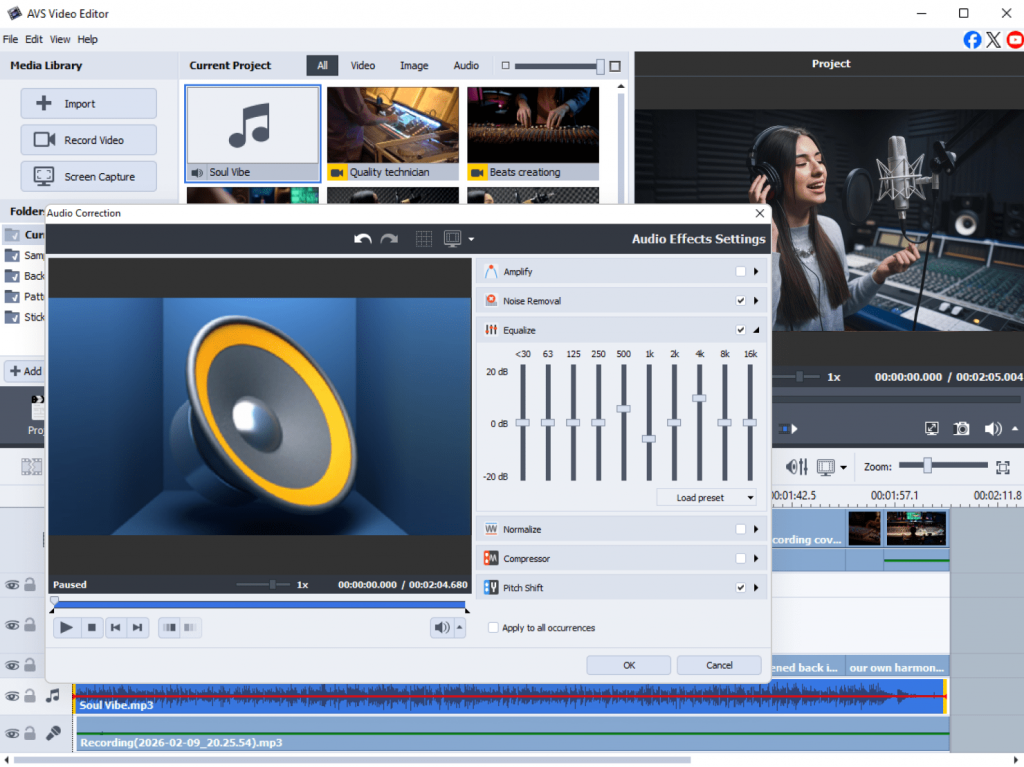Open the Edit menu
This screenshot has height=767, width=1024.
[x=34, y=39]
